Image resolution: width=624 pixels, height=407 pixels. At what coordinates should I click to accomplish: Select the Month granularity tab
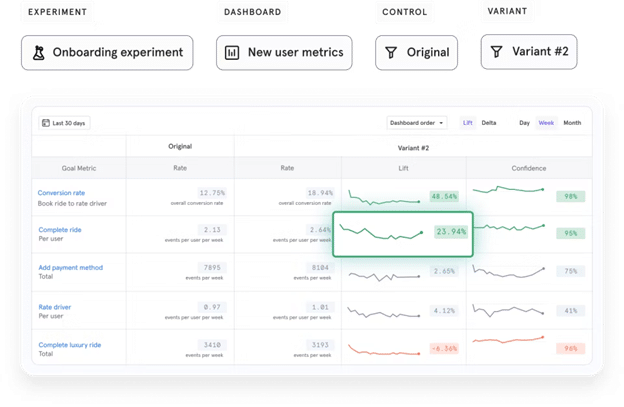pyautogui.click(x=572, y=123)
